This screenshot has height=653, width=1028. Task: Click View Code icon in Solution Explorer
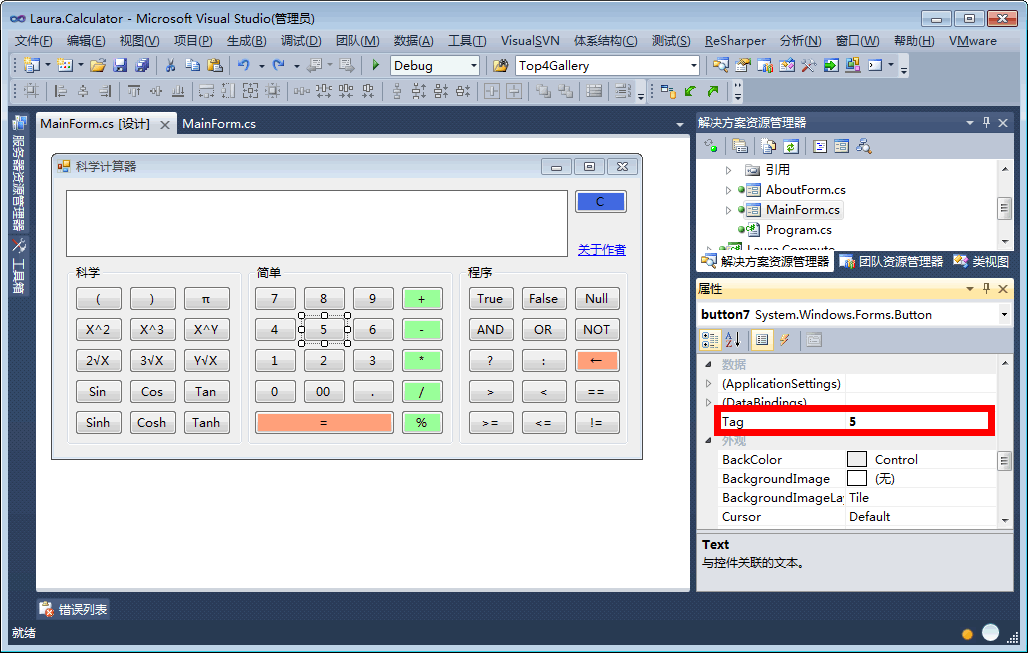click(x=820, y=147)
